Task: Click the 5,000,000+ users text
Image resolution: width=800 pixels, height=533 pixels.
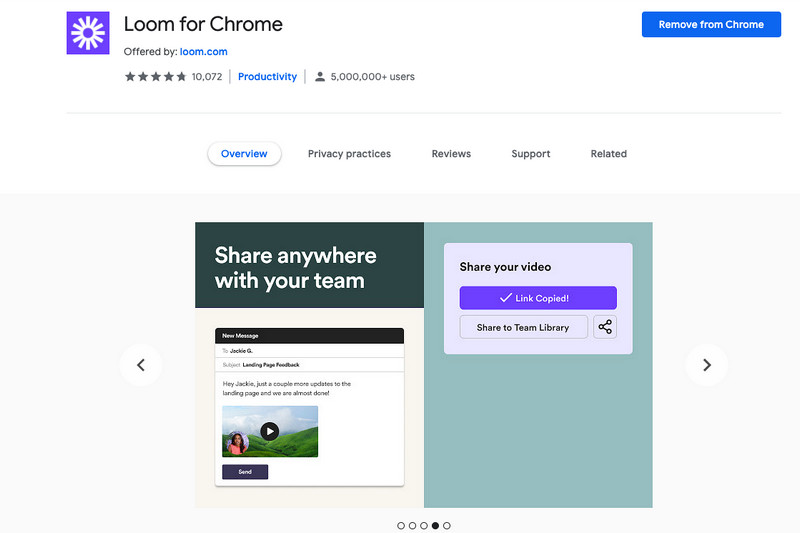Action: point(372,77)
